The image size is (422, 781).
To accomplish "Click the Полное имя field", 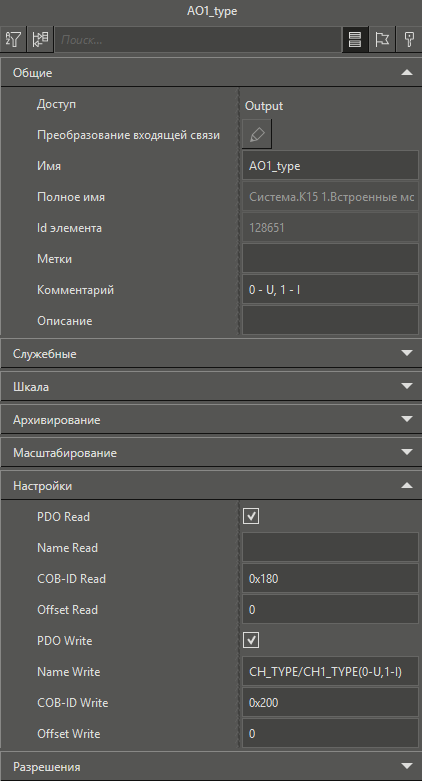I will (330, 197).
